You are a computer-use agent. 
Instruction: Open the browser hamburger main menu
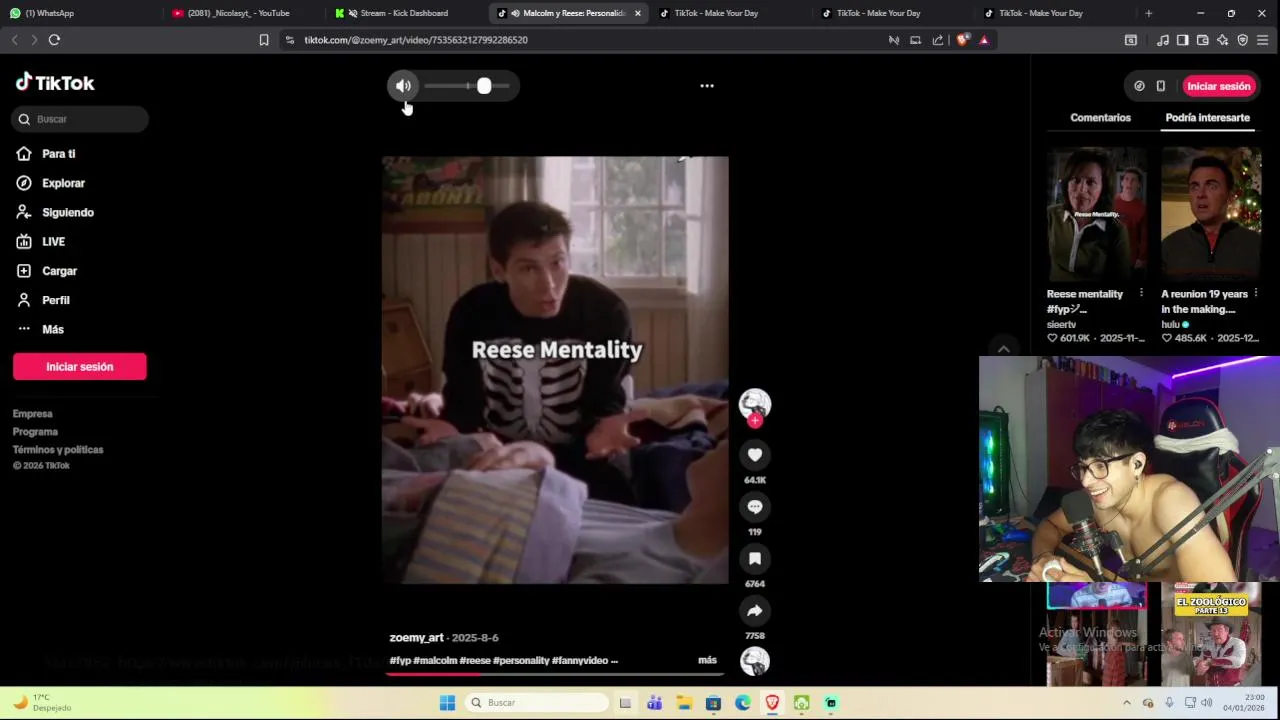point(1264,40)
